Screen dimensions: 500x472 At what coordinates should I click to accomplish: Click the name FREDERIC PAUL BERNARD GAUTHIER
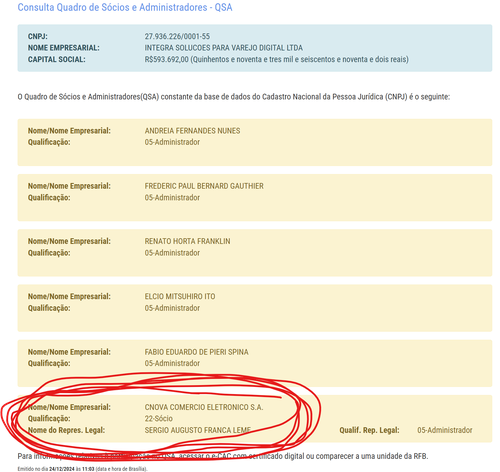204,186
